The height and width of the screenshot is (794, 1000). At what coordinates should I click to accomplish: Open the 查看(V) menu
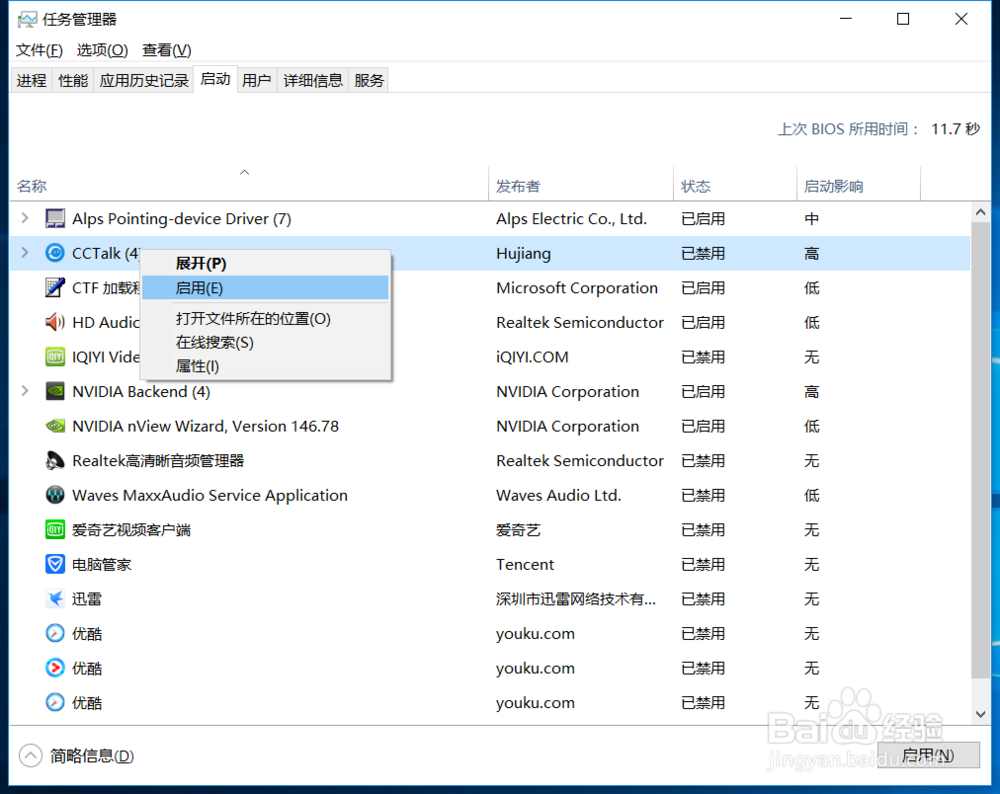point(166,50)
